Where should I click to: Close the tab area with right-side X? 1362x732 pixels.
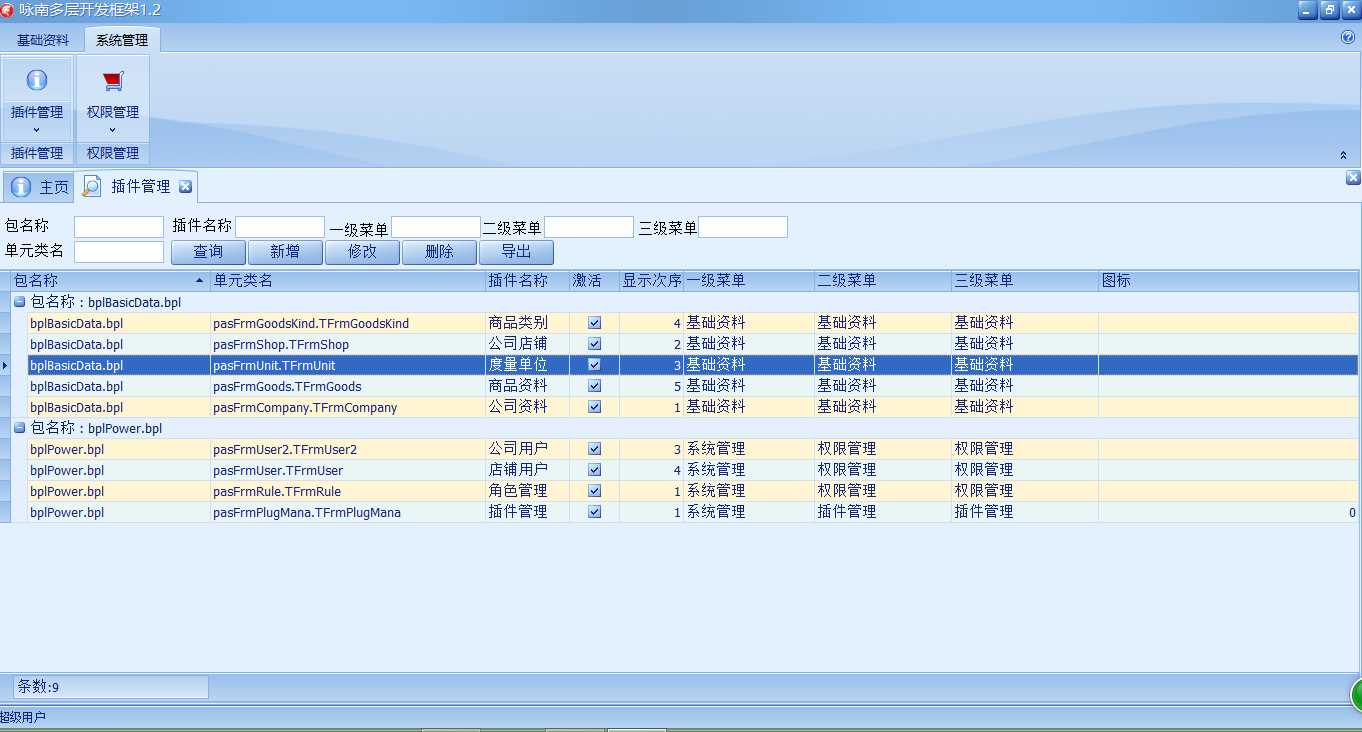point(1353,177)
